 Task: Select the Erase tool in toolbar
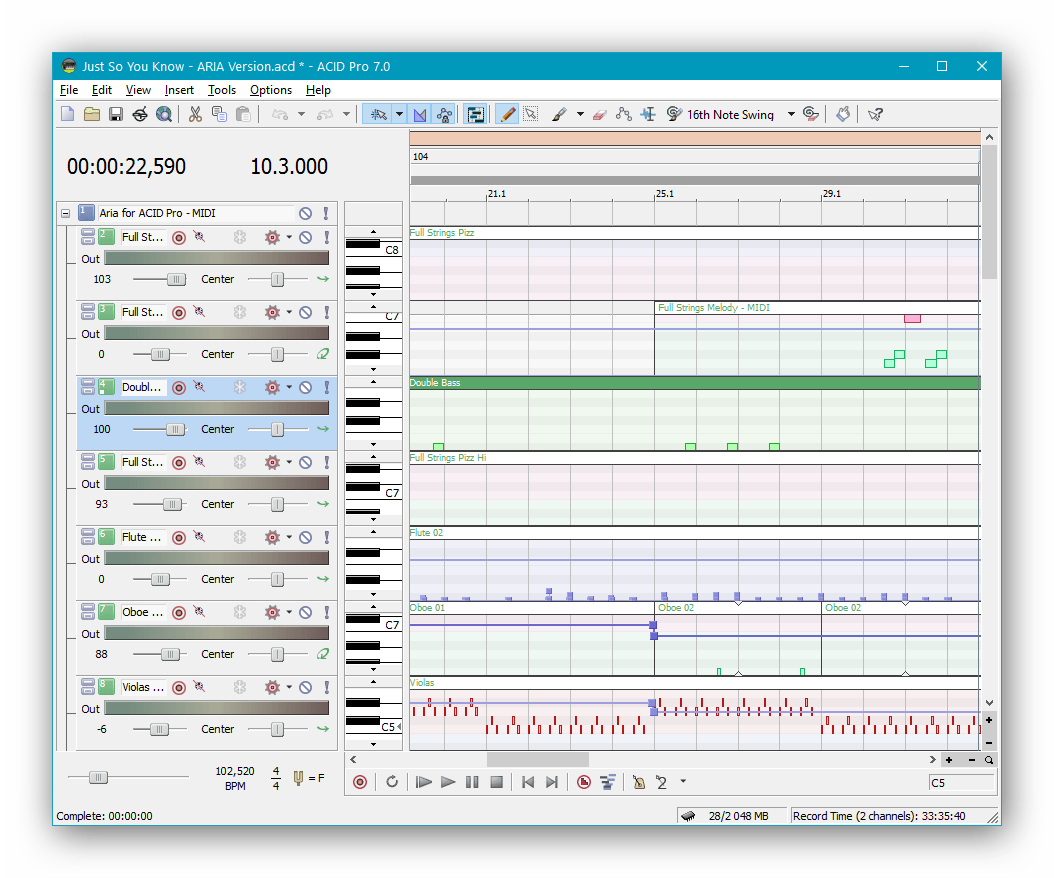tap(599, 114)
